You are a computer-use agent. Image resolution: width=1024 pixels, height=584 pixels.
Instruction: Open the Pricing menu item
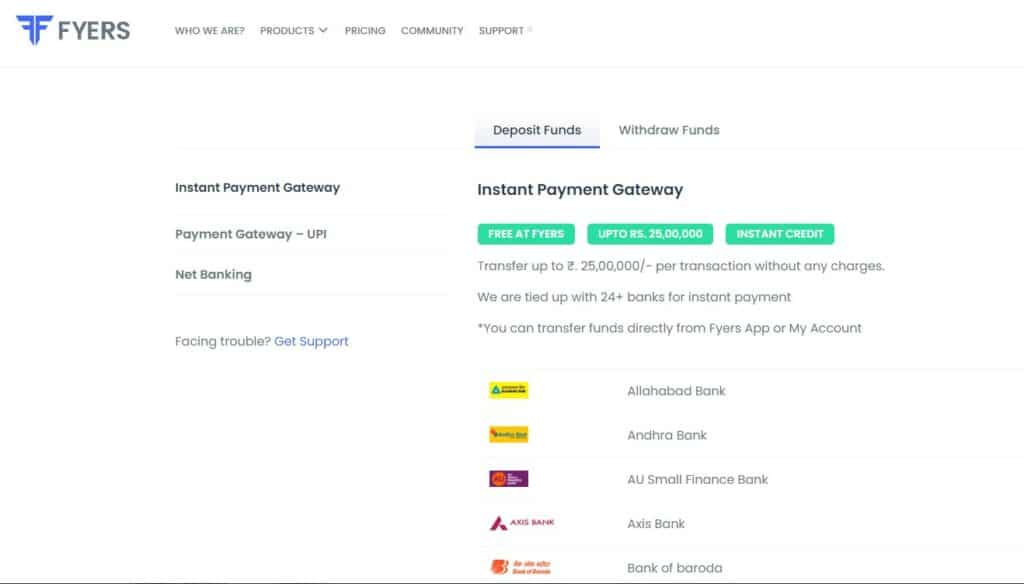(x=365, y=31)
